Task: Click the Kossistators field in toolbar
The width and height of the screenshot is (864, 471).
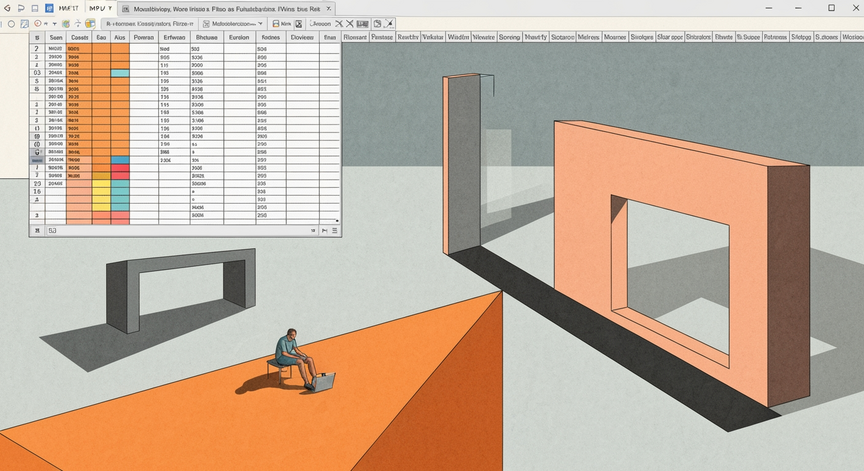Action: pyautogui.click(x=149, y=24)
